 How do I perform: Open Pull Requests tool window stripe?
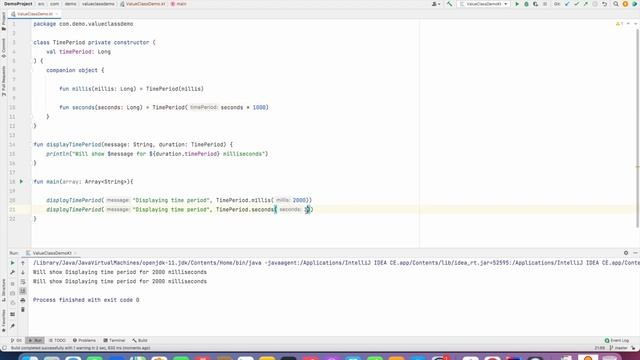pos(4,81)
